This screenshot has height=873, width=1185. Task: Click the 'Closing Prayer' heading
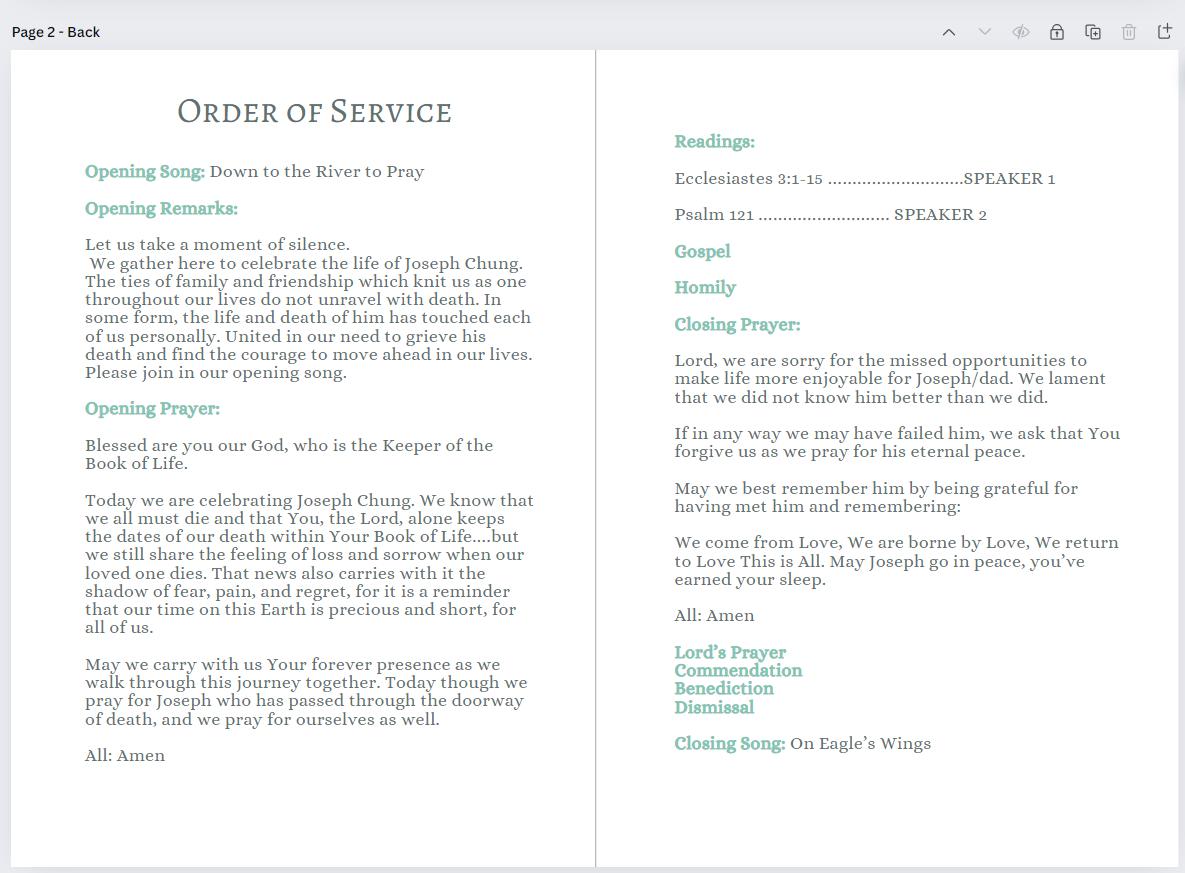[x=737, y=324]
